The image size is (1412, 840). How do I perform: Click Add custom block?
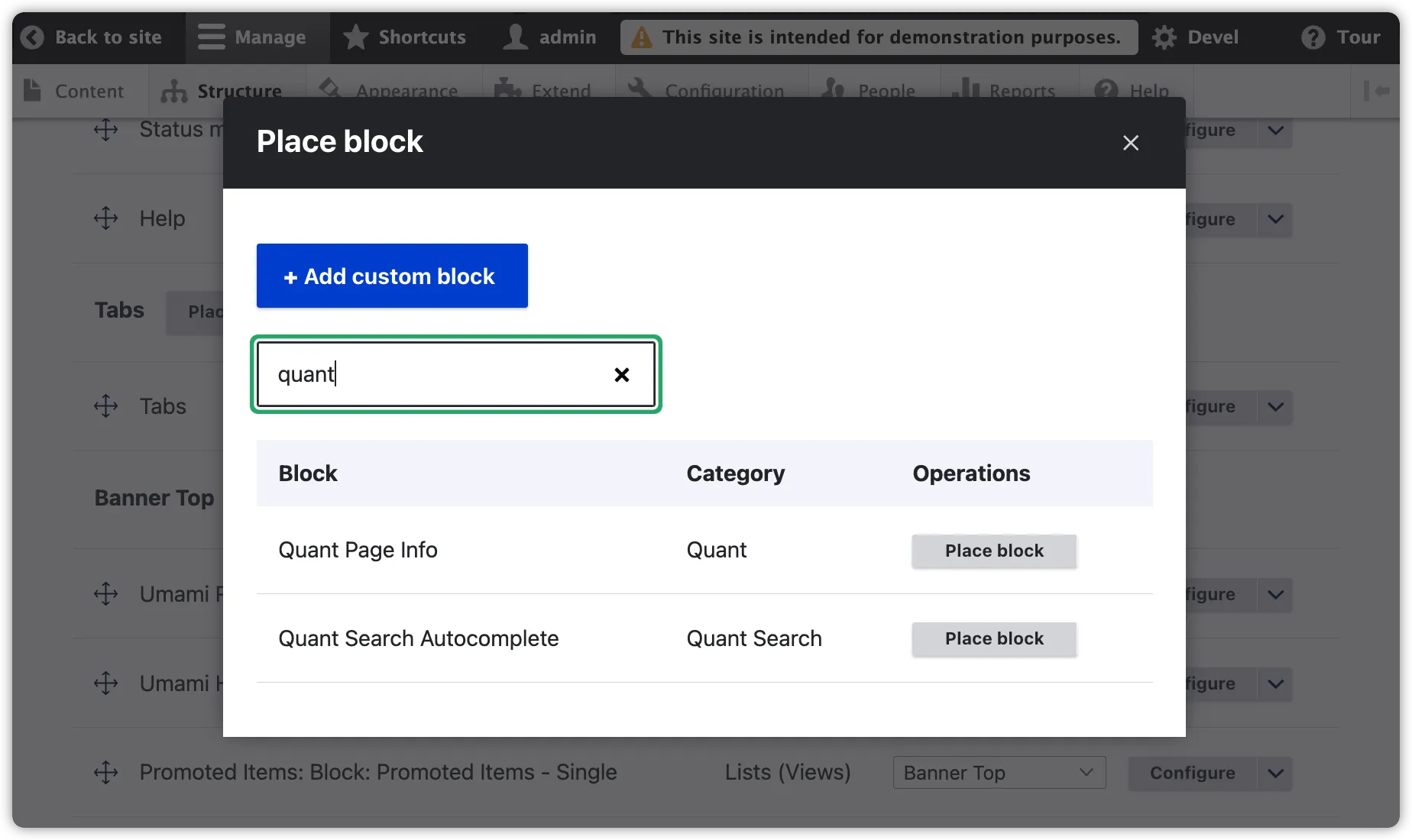point(391,276)
